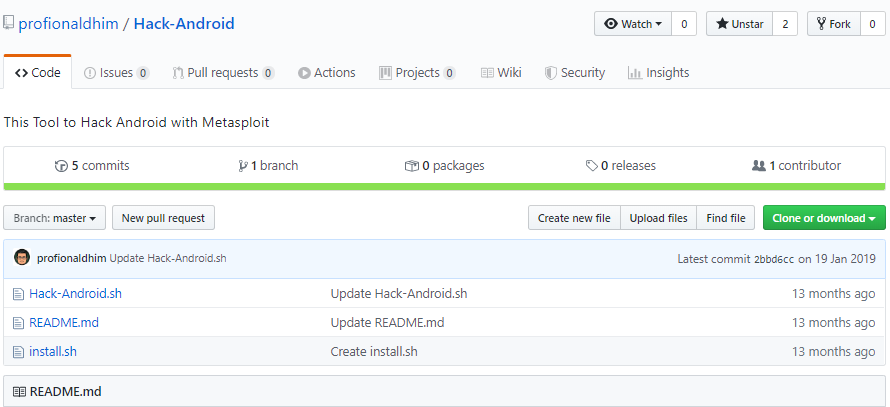Go to the Actions tab
The image size is (890, 407).
326,73
